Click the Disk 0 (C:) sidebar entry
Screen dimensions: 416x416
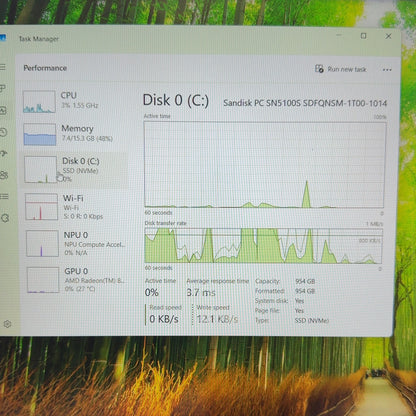pos(74,170)
